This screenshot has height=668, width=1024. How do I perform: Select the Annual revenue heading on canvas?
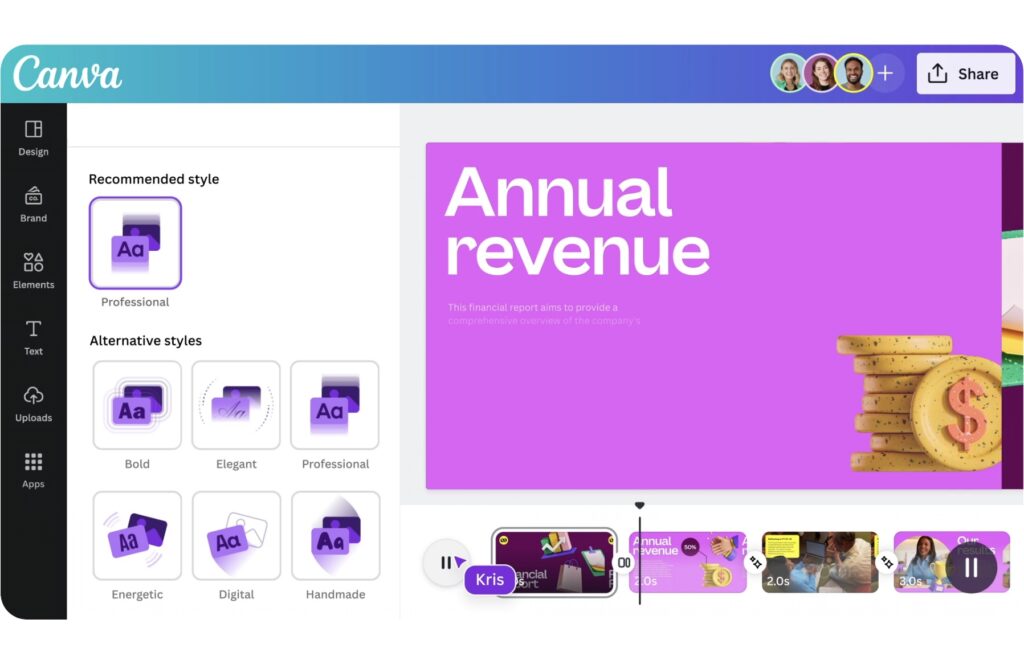577,221
